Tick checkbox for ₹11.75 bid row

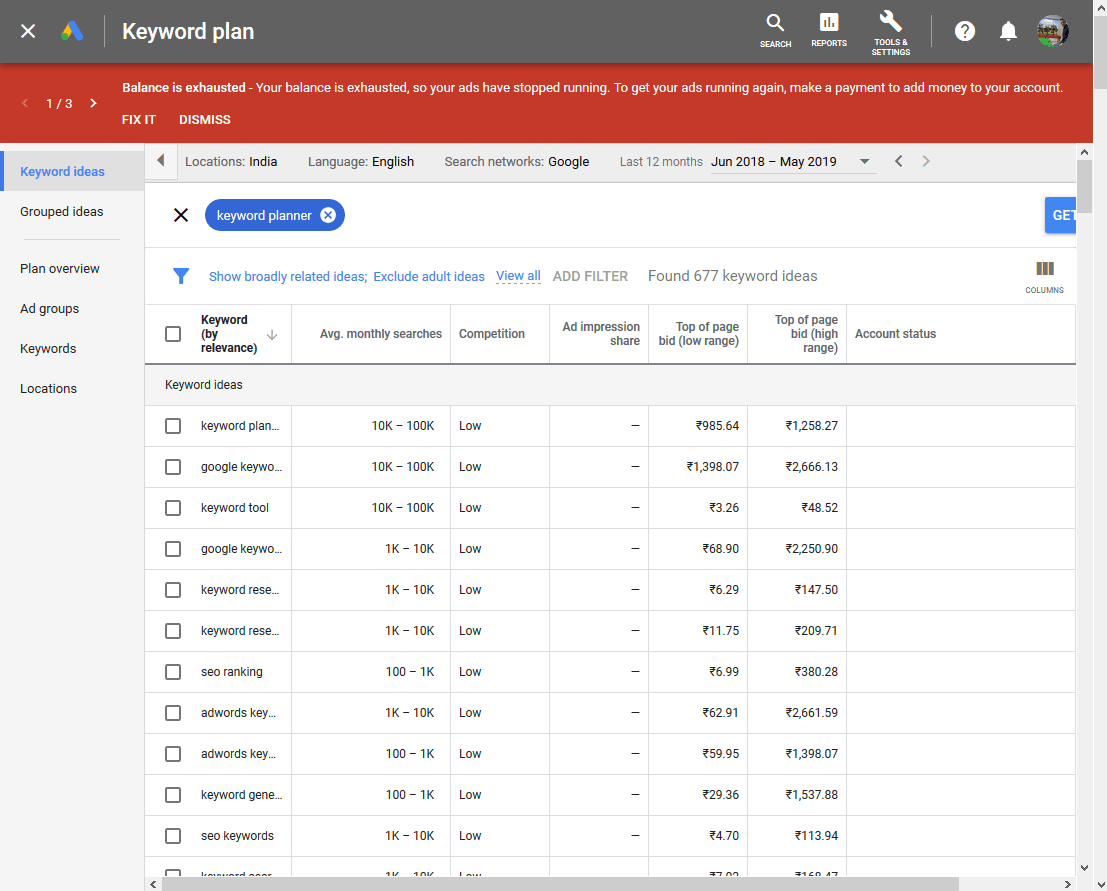(x=173, y=631)
